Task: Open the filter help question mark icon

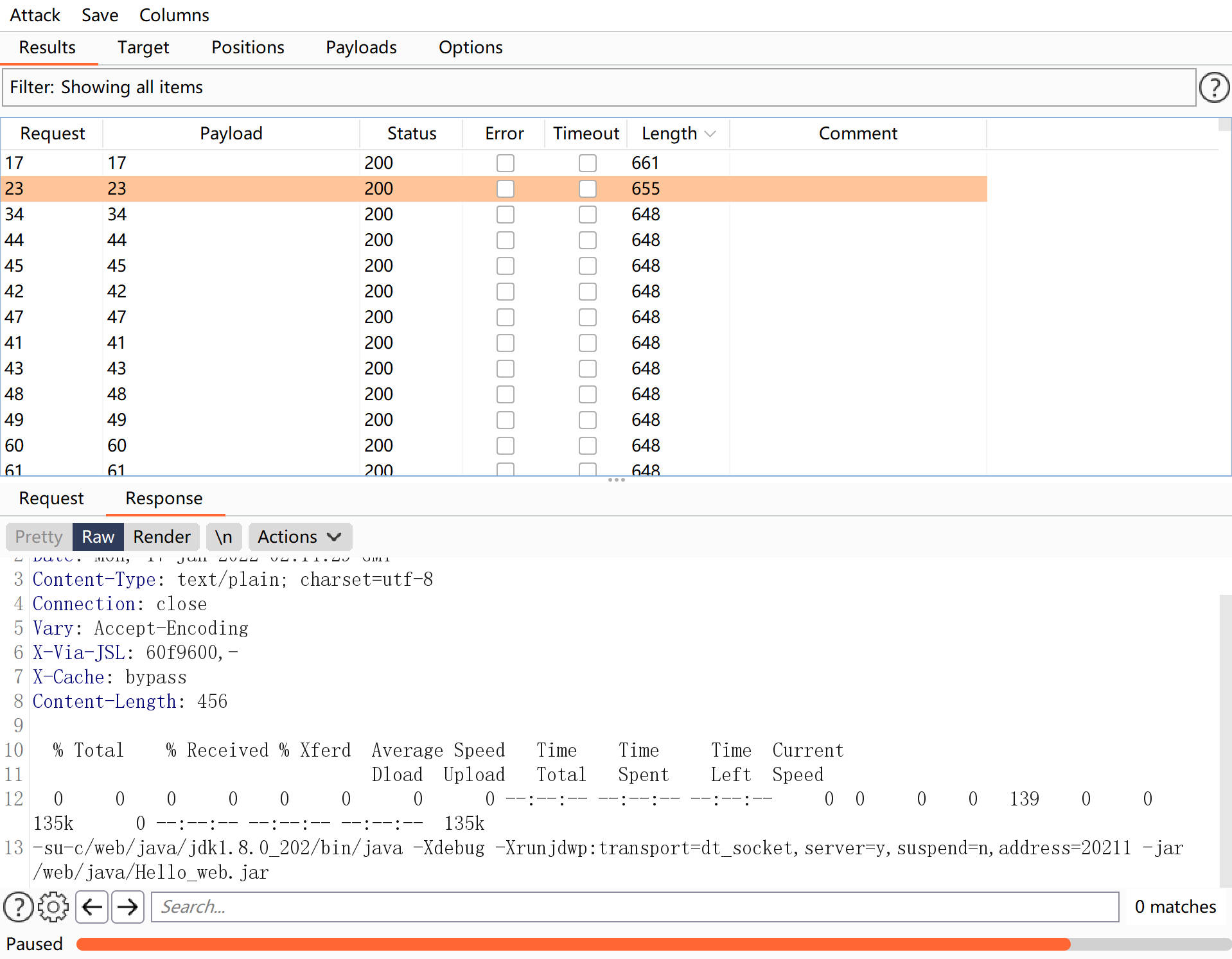Action: [1214, 87]
